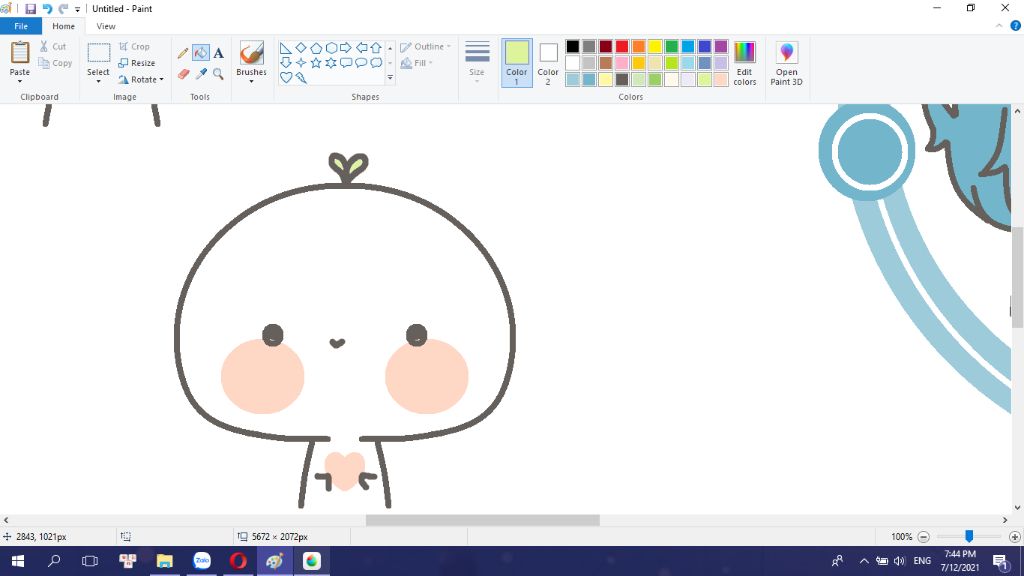1024x576 pixels.
Task: Undo the last action
Action: tap(47, 8)
